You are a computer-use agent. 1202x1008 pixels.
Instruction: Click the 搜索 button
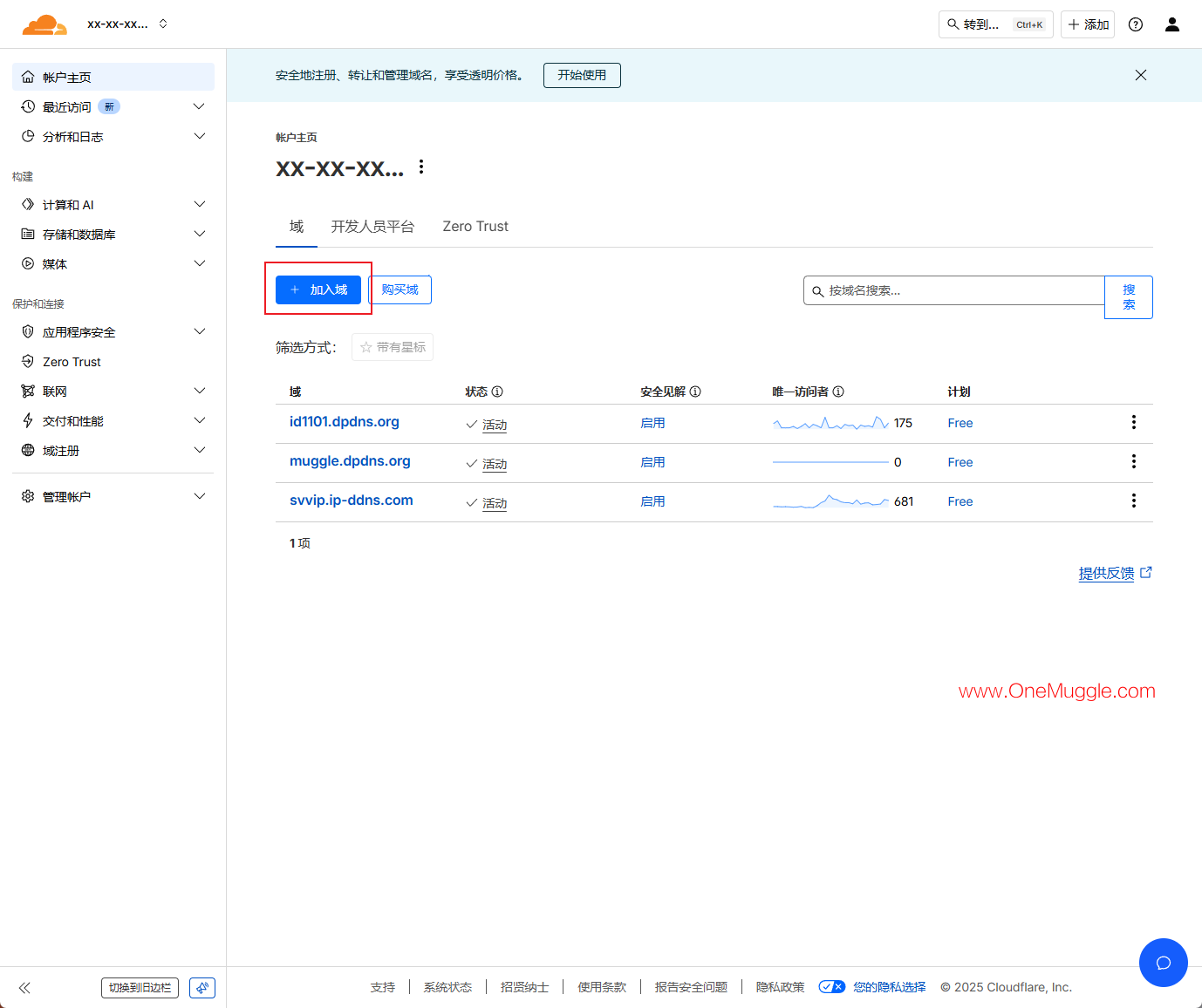[1129, 297]
